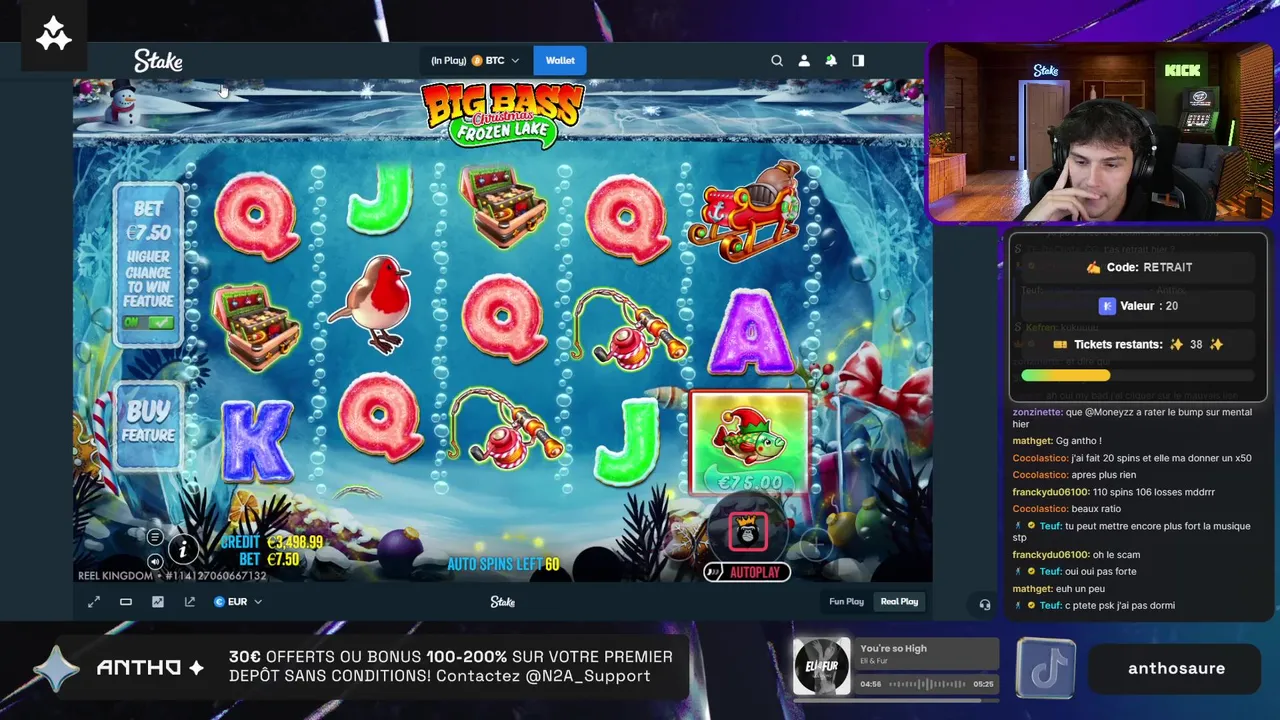The image size is (1280, 720).
Task: Click the bitcoin coin icon beside BTC
Action: 477,61
